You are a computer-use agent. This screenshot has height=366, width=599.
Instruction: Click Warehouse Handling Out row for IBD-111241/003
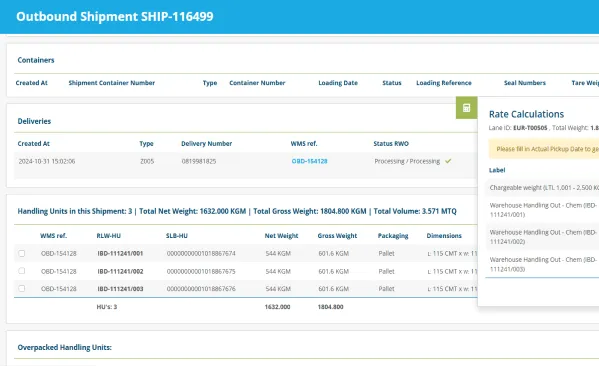pos(542,264)
